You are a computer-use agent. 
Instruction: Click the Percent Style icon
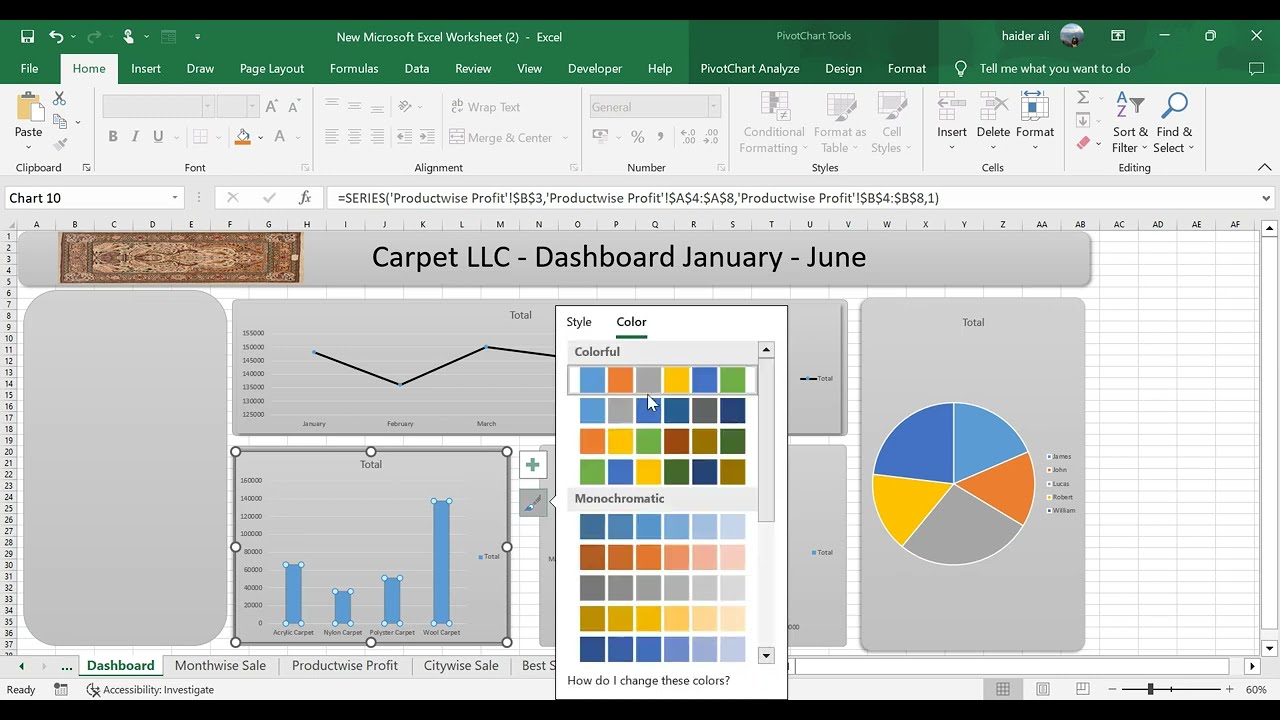point(637,137)
